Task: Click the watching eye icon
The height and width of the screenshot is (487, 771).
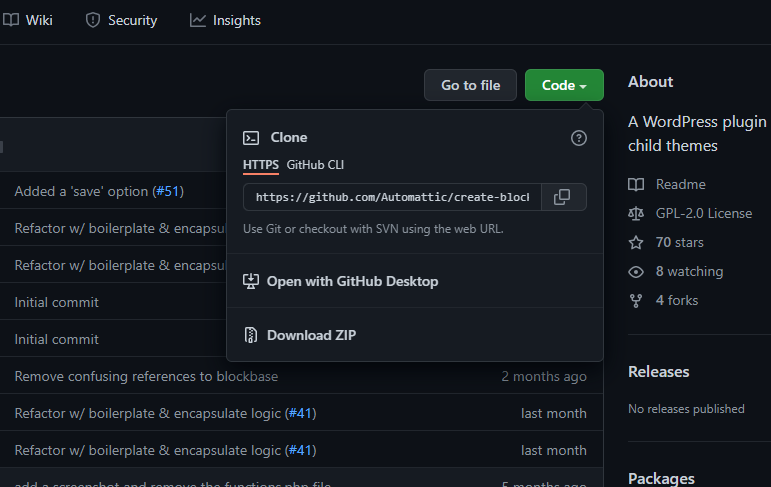Action: (636, 272)
